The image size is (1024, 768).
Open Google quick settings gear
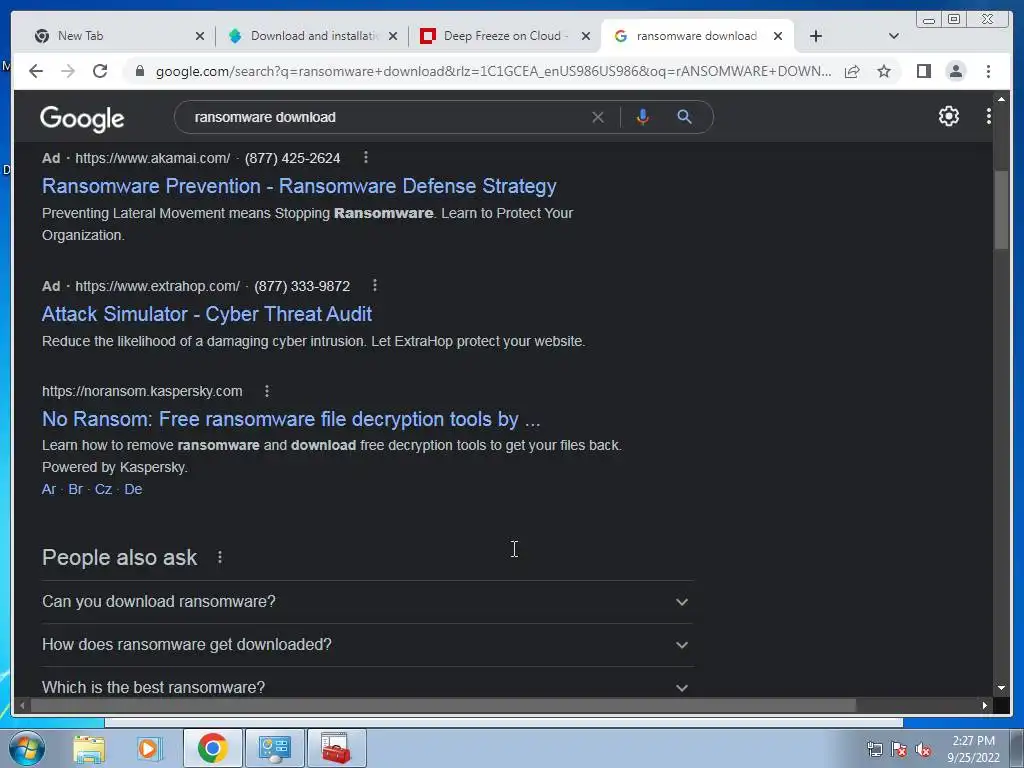[x=948, y=116]
